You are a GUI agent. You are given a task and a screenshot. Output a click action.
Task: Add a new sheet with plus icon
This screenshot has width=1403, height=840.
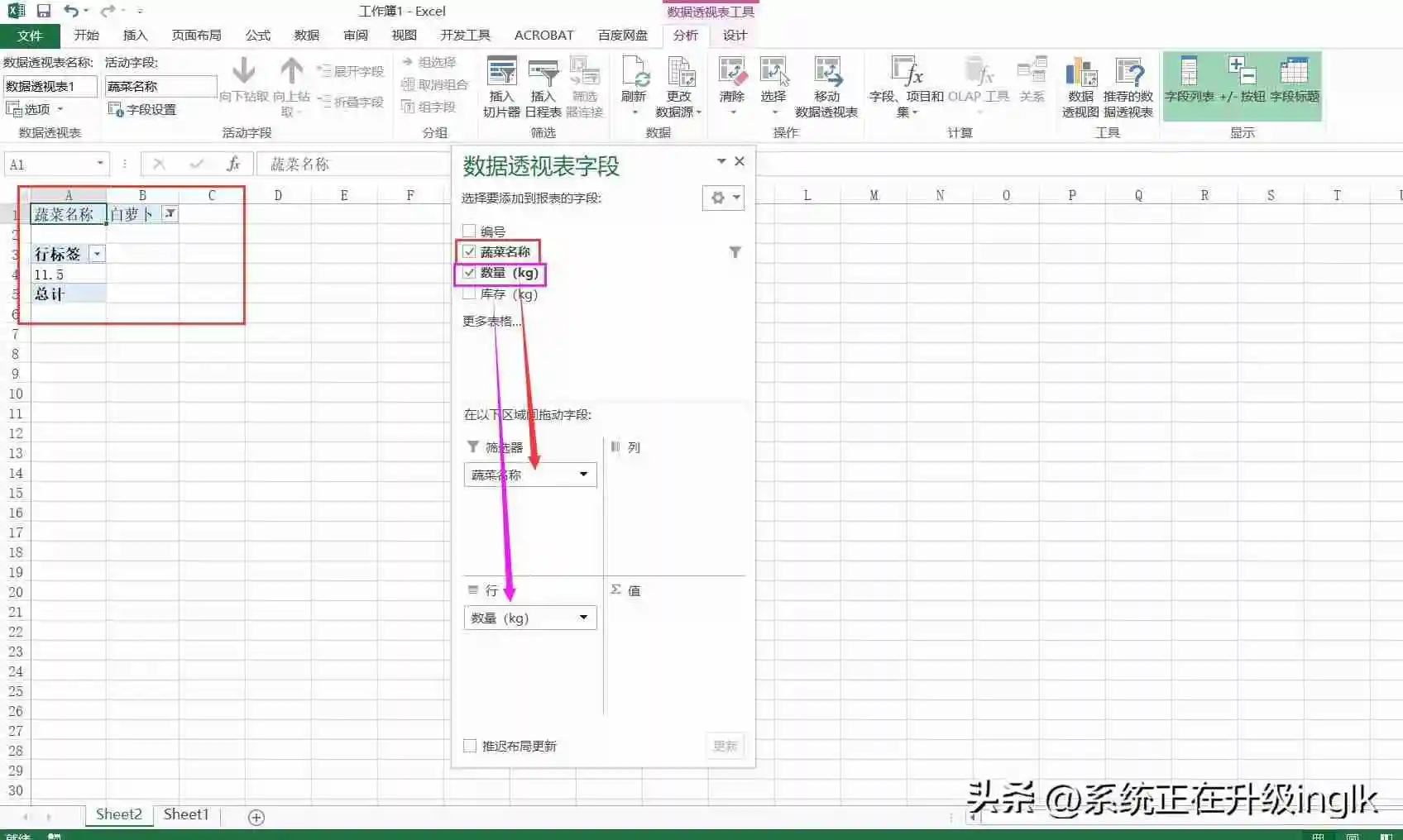point(256,817)
